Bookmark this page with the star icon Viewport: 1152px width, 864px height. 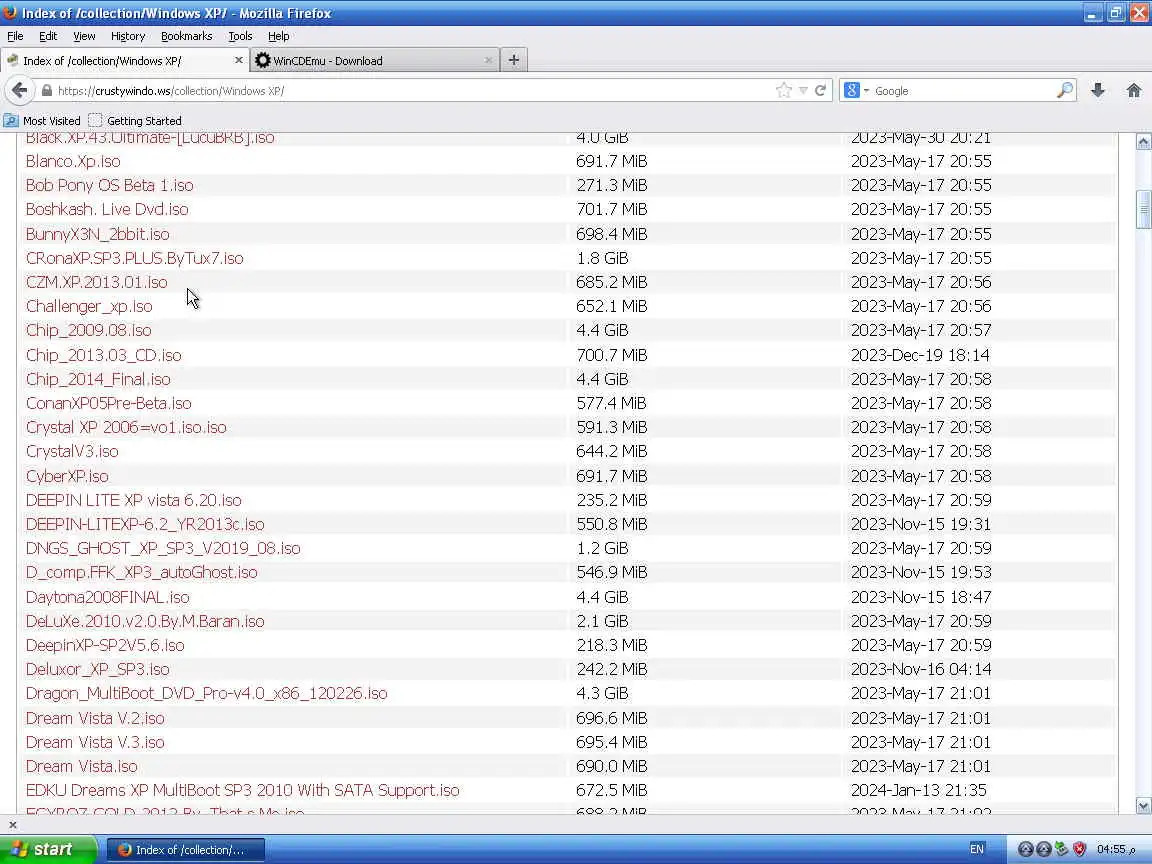(x=783, y=90)
